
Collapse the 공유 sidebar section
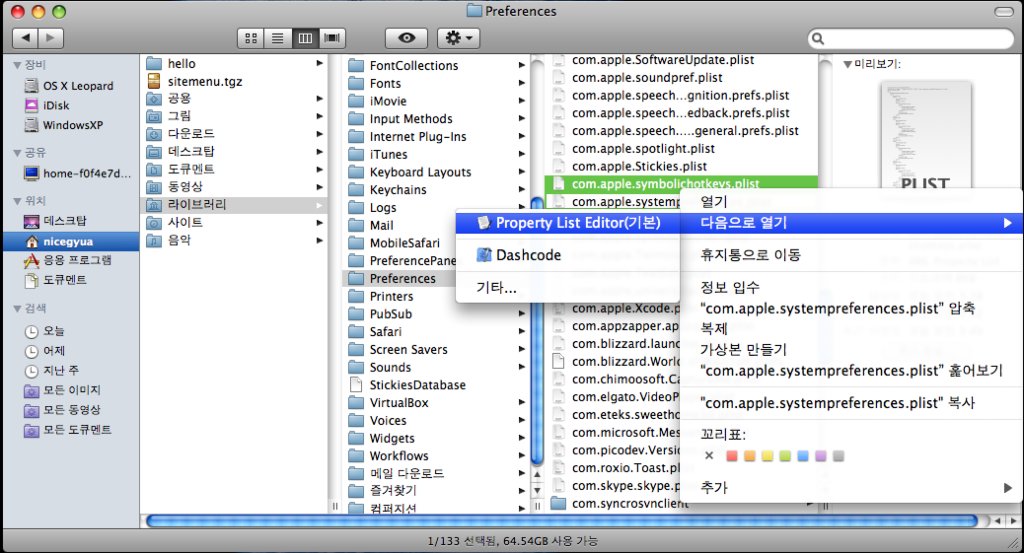pyautogui.click(x=18, y=153)
